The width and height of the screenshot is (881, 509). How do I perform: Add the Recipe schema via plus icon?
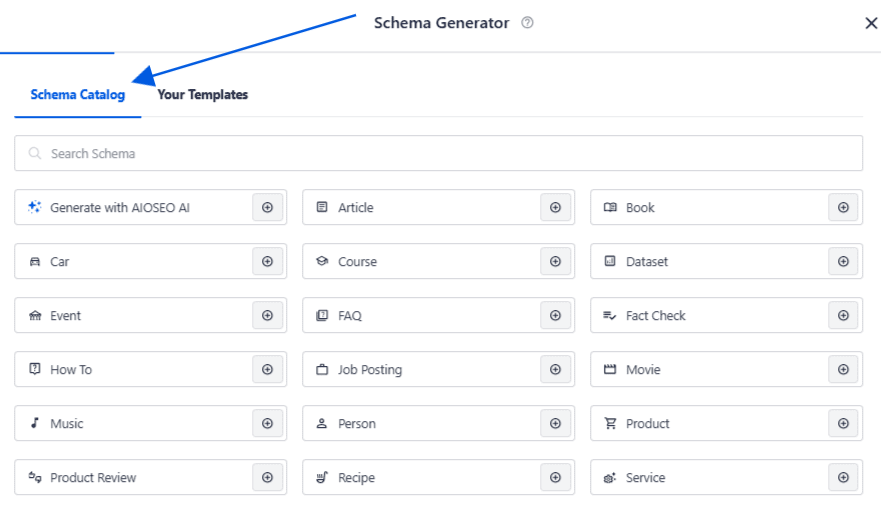tap(555, 477)
